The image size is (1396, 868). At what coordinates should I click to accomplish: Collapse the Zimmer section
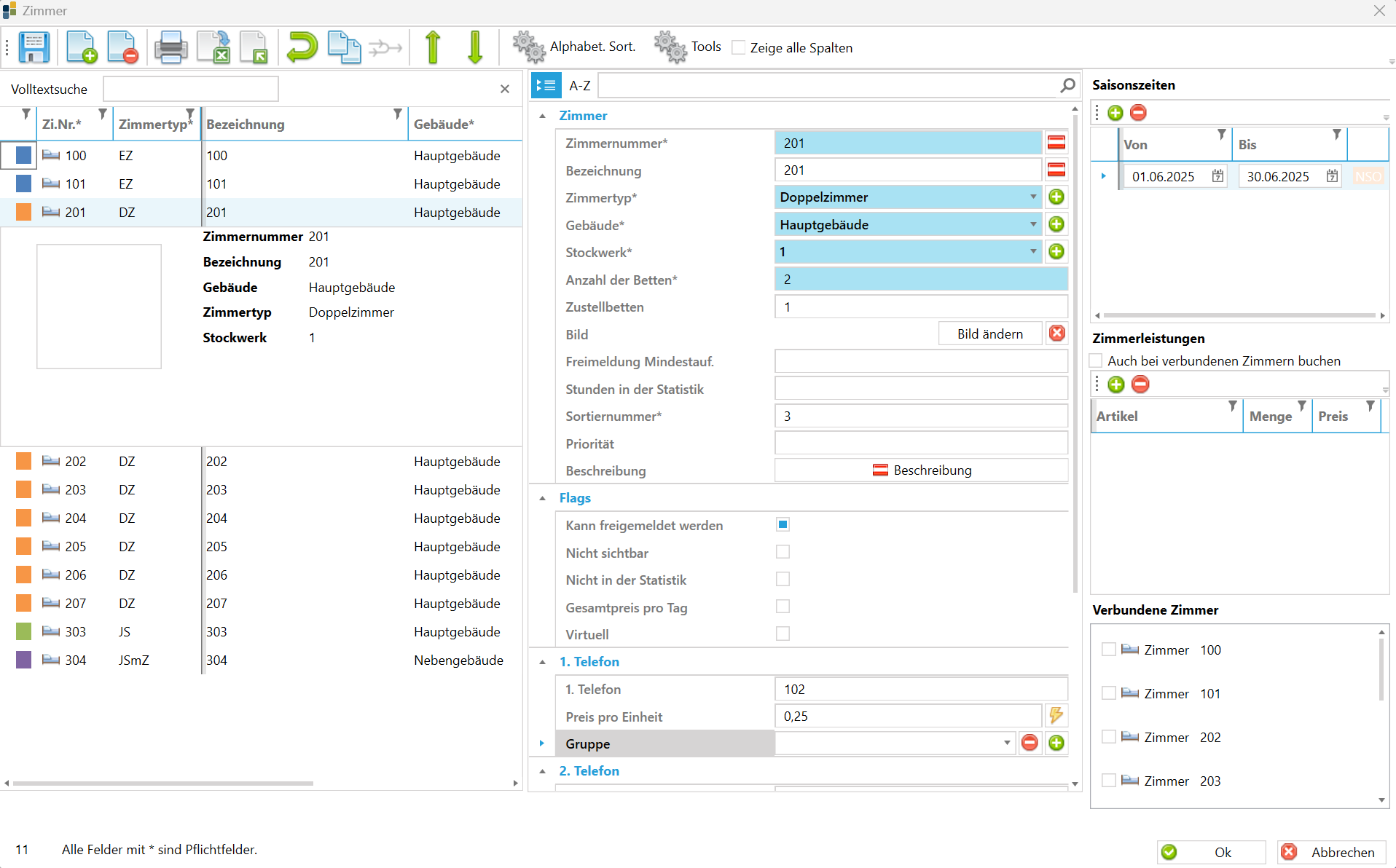(542, 116)
